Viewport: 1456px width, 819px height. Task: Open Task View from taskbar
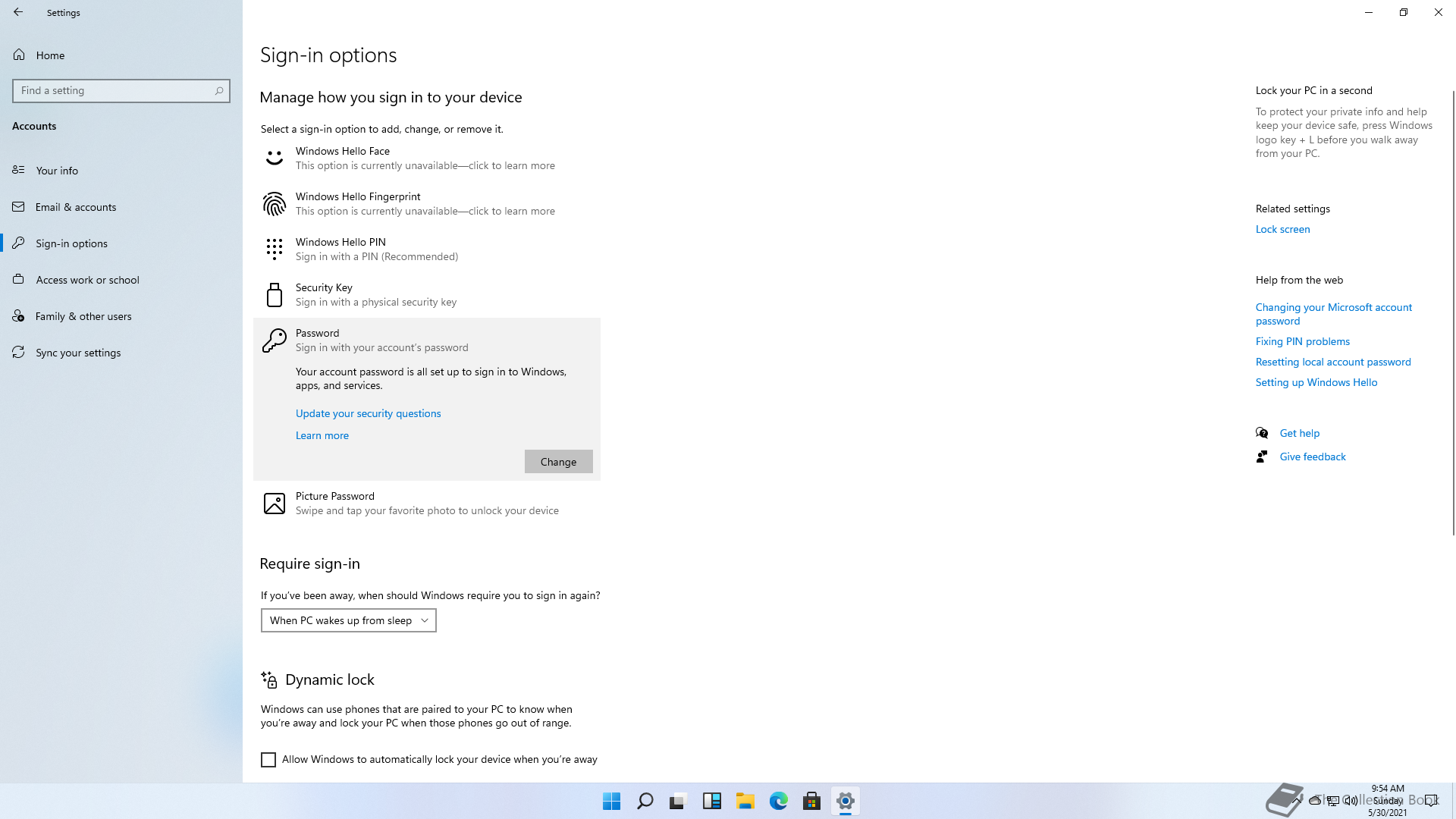click(678, 801)
